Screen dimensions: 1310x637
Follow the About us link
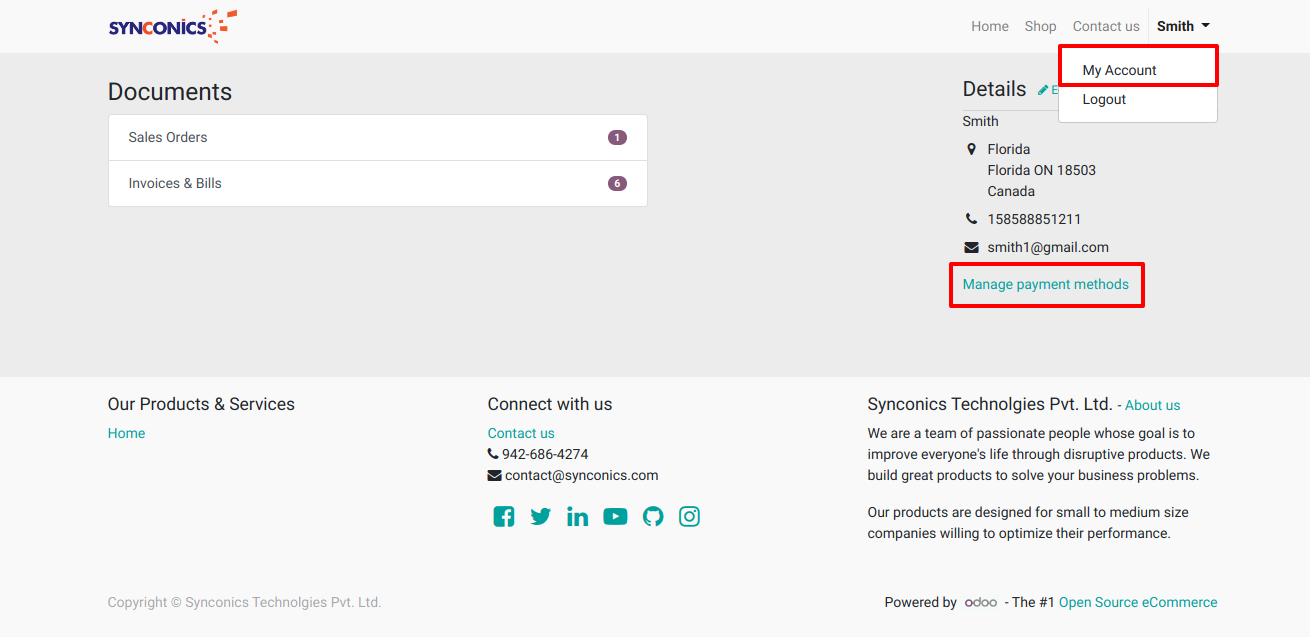[x=1152, y=406]
